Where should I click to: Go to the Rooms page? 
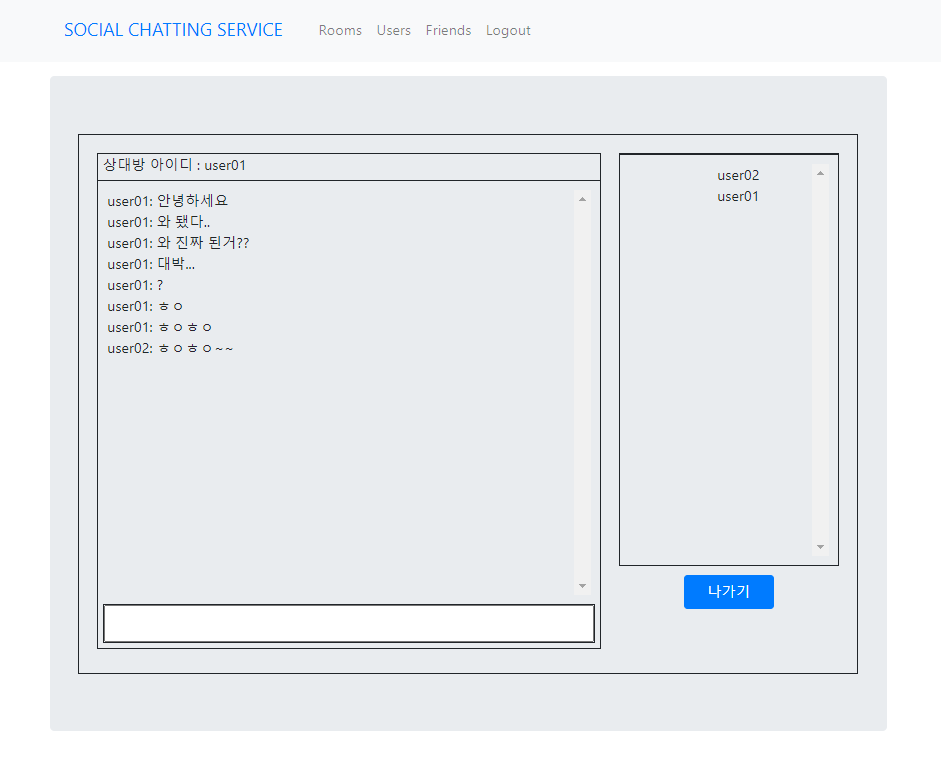[x=340, y=31]
